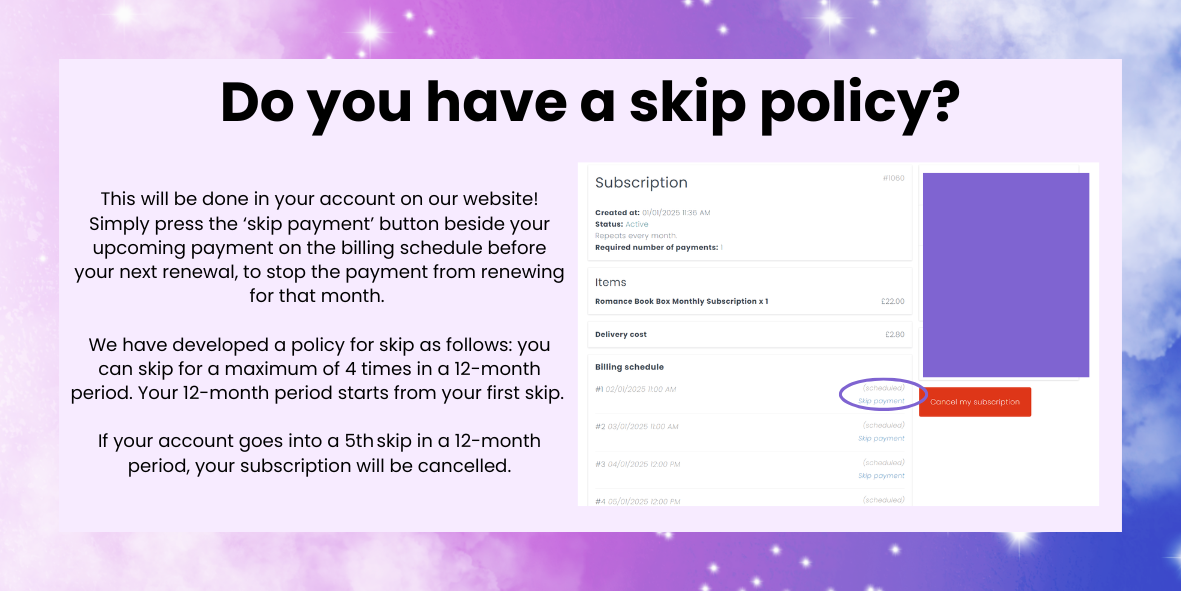
Task: Click the 'Do you have a skip policy?' title
Action: coord(590,102)
